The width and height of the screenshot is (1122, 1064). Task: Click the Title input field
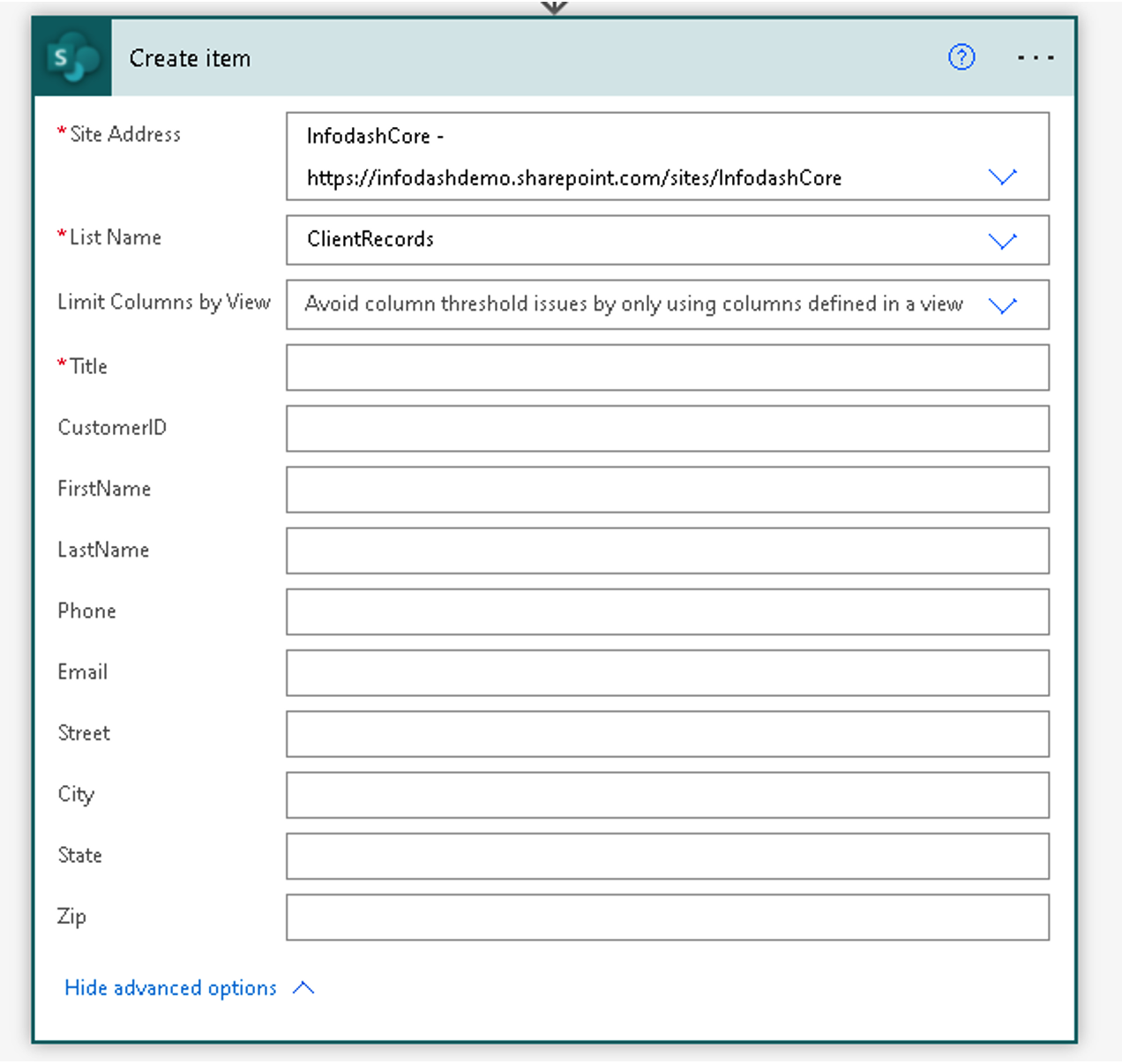click(668, 367)
